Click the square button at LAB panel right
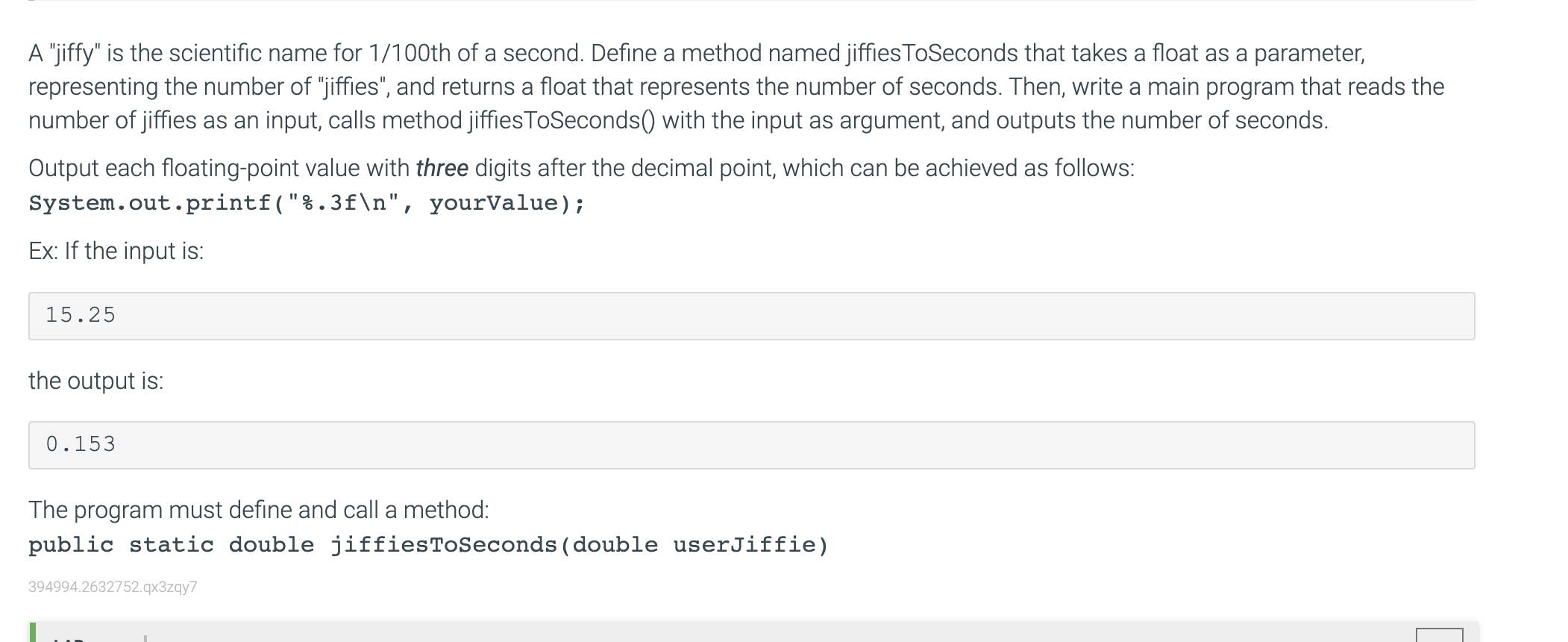 1439,636
